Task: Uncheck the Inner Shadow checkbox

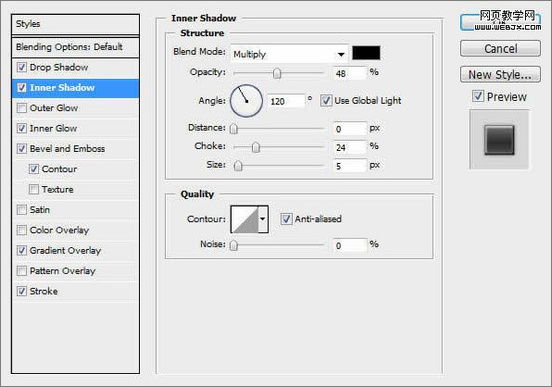Action: pos(22,88)
